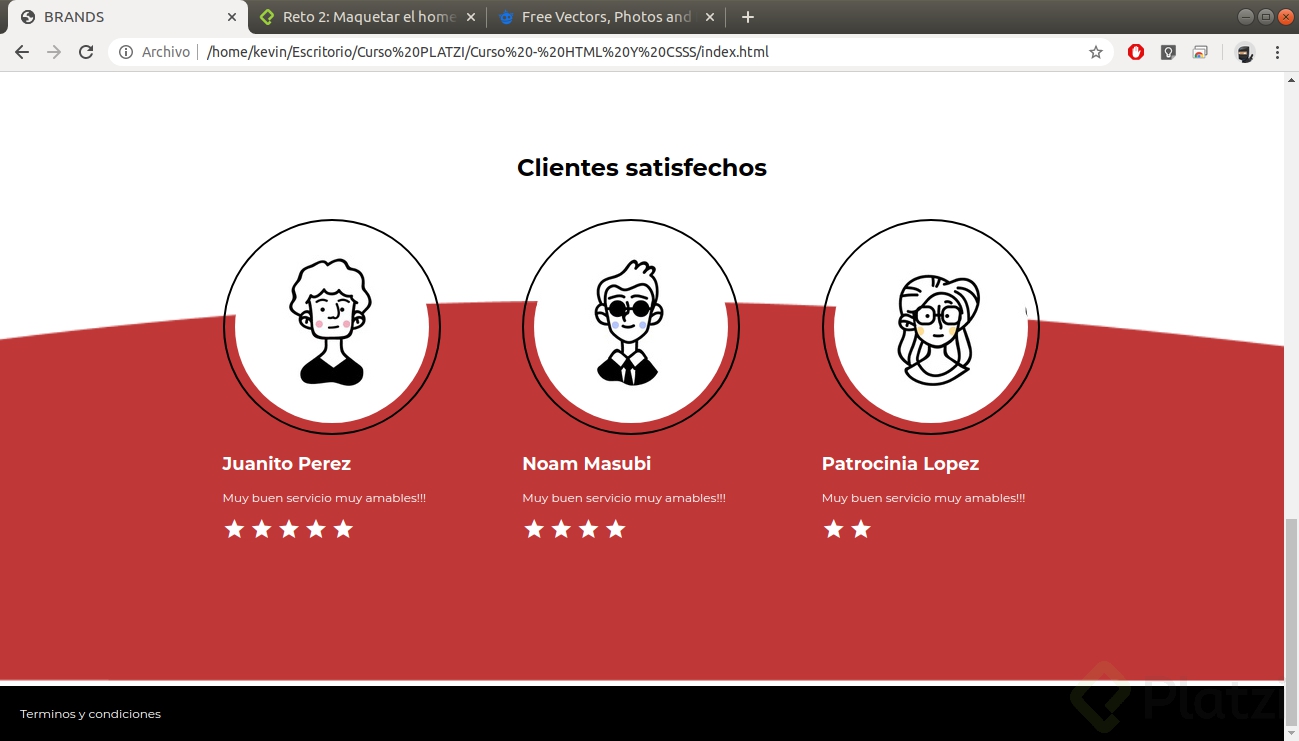Click the forward navigation arrow

54,51
